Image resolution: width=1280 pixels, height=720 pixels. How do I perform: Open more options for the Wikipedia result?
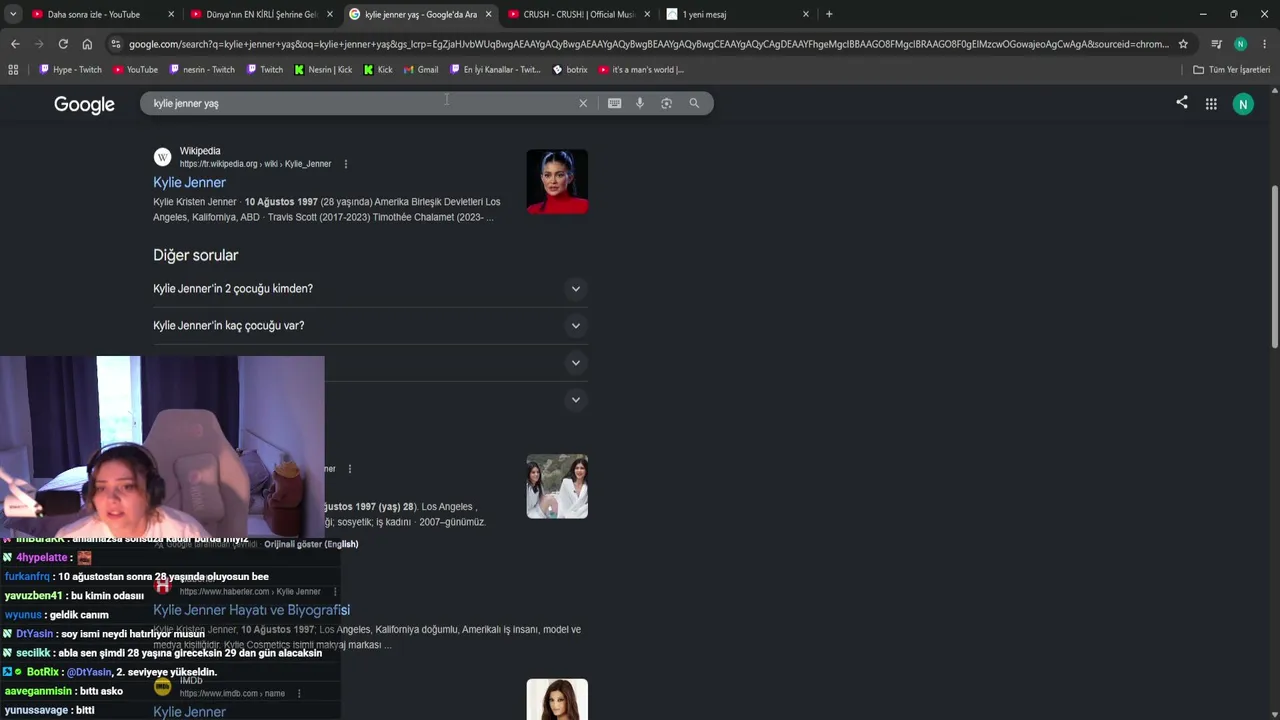[346, 164]
